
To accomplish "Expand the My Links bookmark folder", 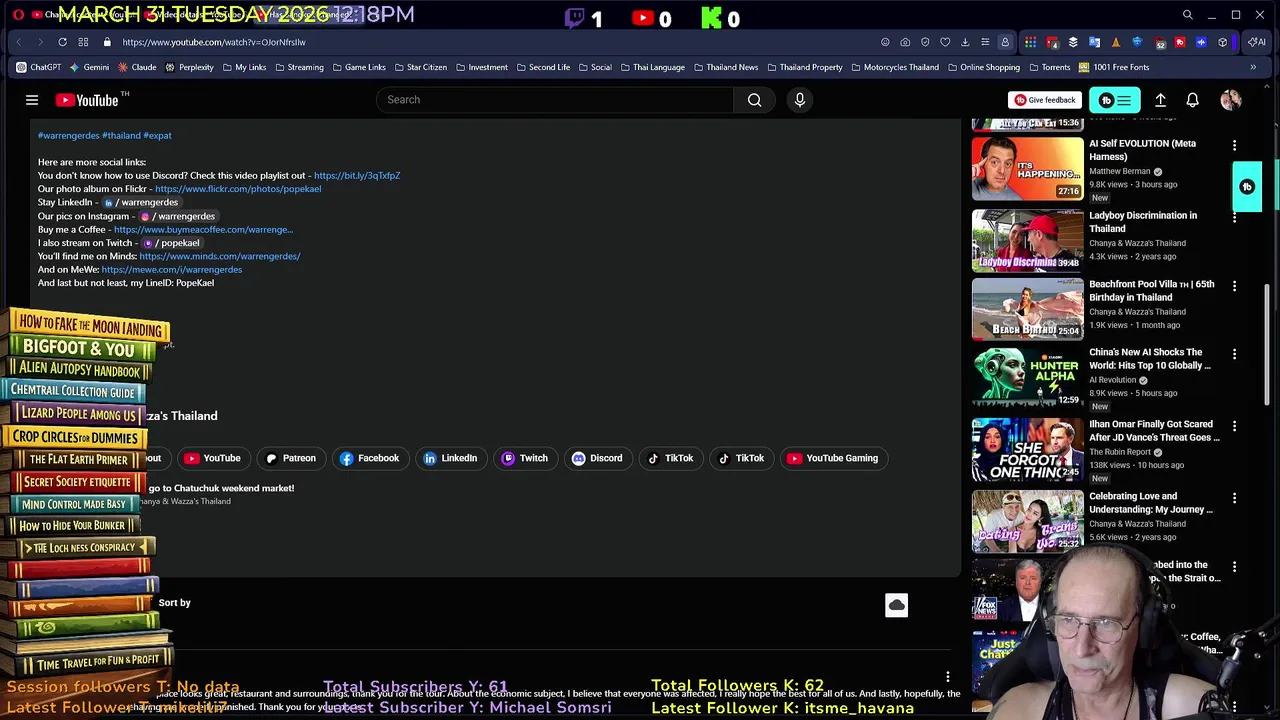I will (x=244, y=67).
